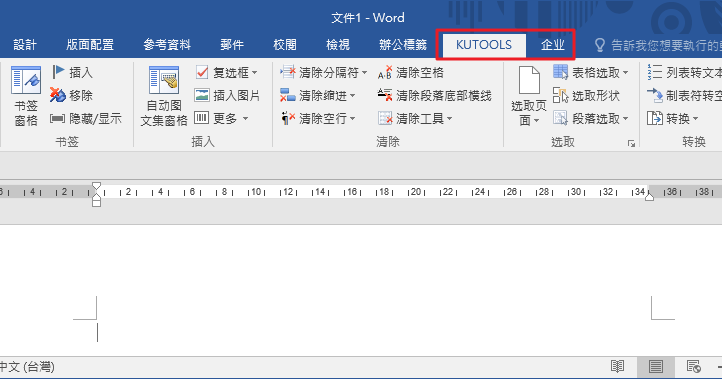The width and height of the screenshot is (722, 379).
Task: Click 清除段落底部横线 button
Action: pyautogui.click(x=434, y=95)
